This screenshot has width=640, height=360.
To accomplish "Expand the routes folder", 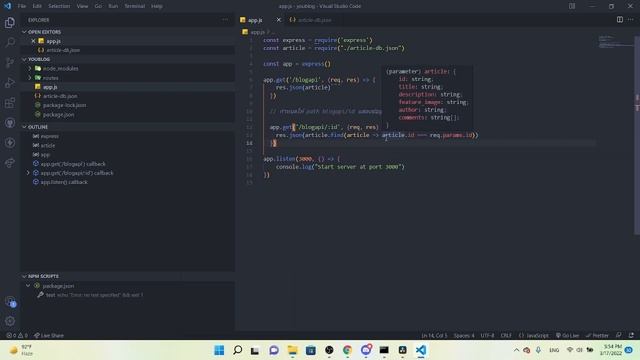I will pyautogui.click(x=30, y=78).
